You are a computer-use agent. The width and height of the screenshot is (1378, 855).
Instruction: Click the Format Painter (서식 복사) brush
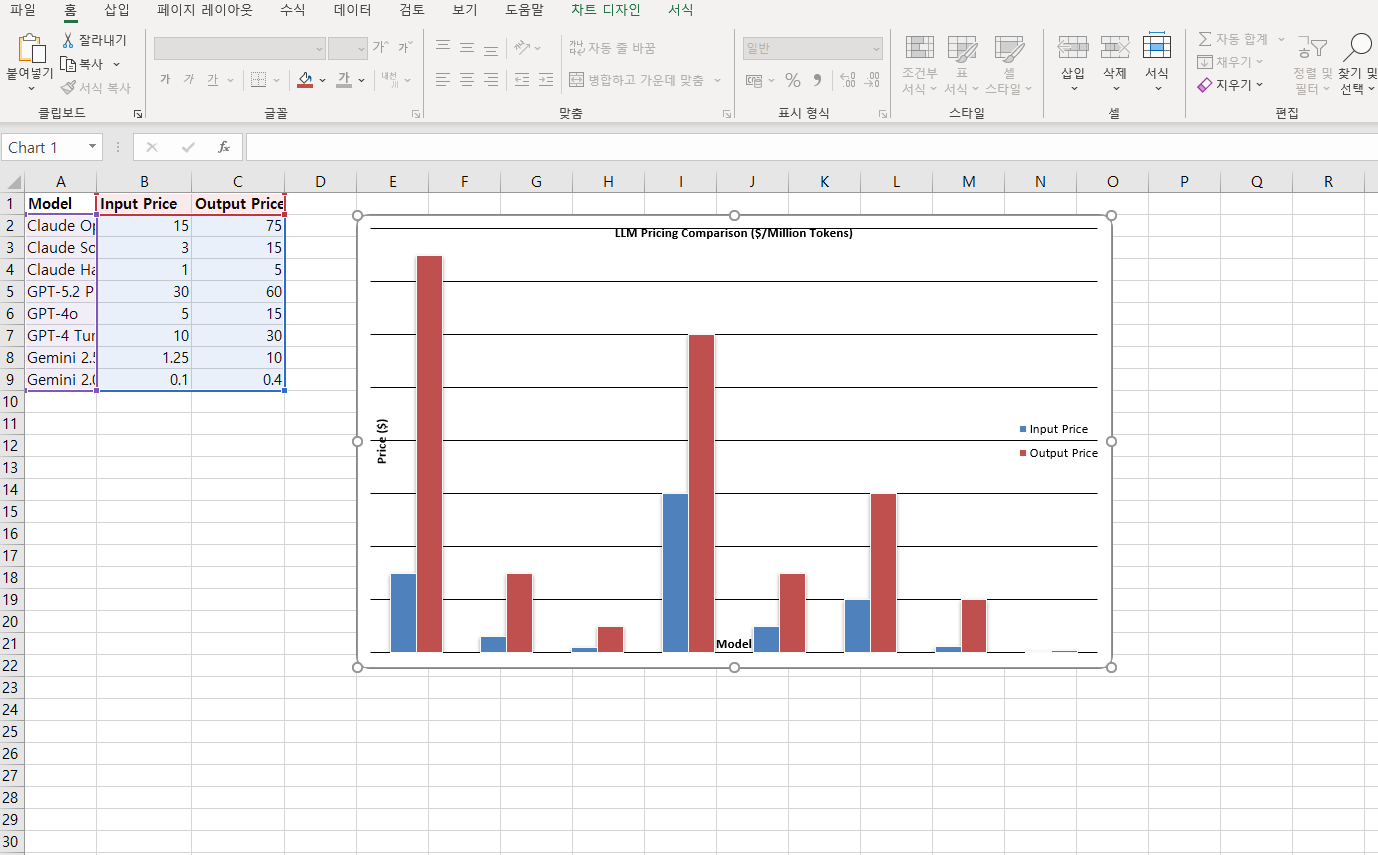(x=69, y=88)
